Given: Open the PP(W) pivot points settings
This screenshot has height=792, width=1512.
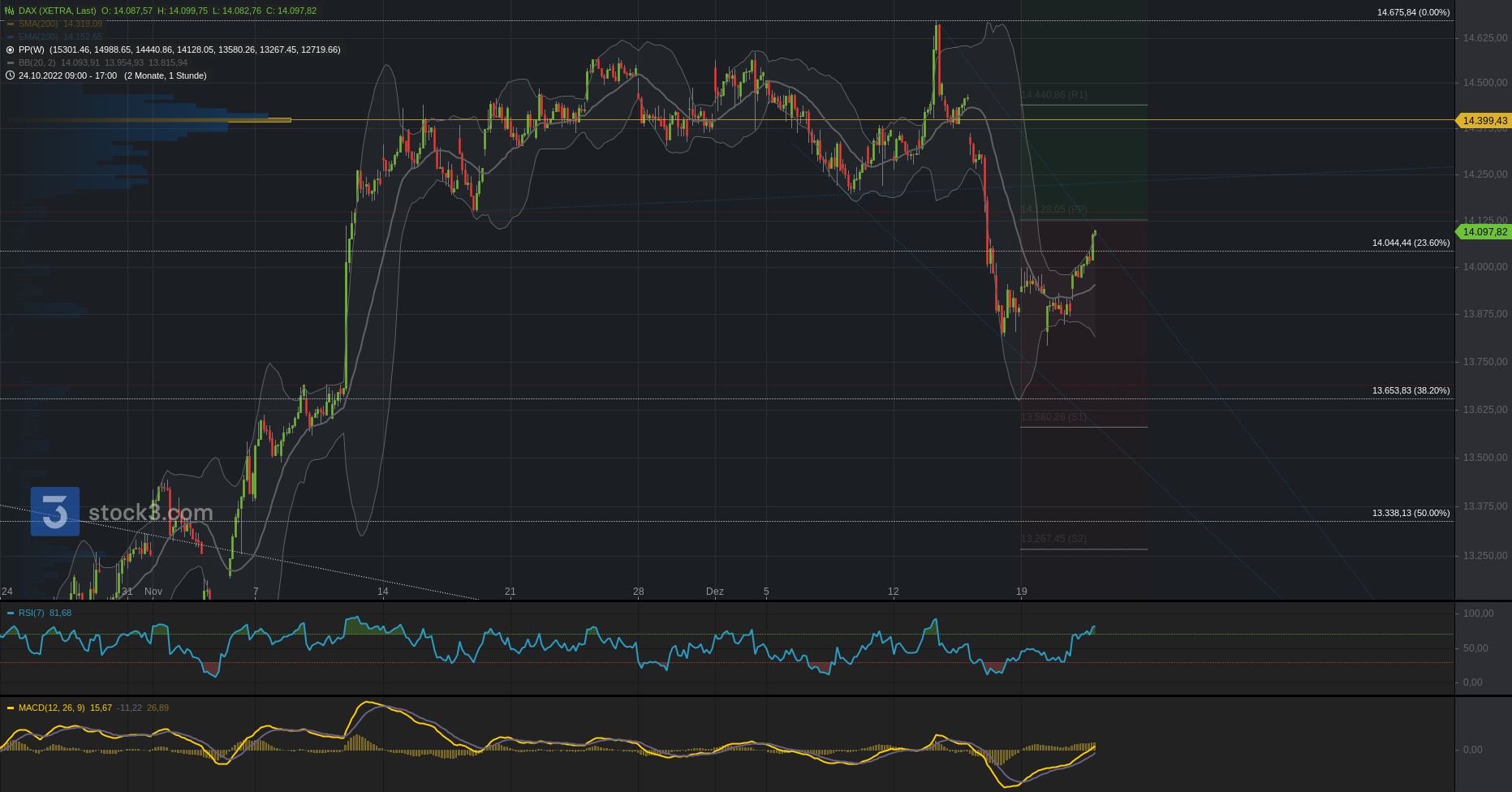Looking at the screenshot, I should click(x=31, y=49).
